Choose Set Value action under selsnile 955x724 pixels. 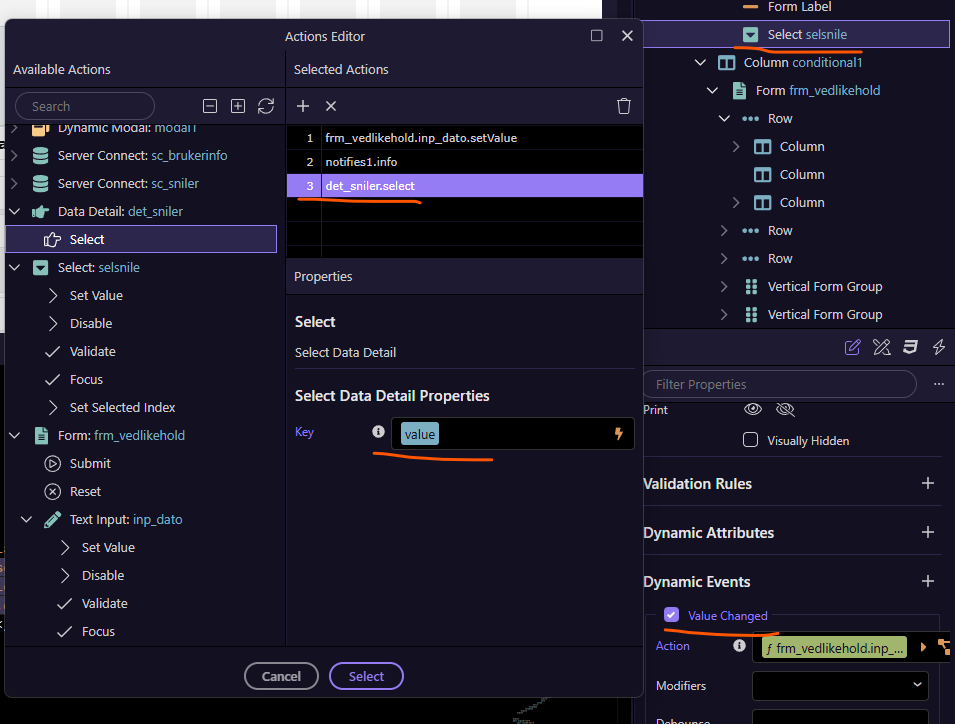click(96, 295)
